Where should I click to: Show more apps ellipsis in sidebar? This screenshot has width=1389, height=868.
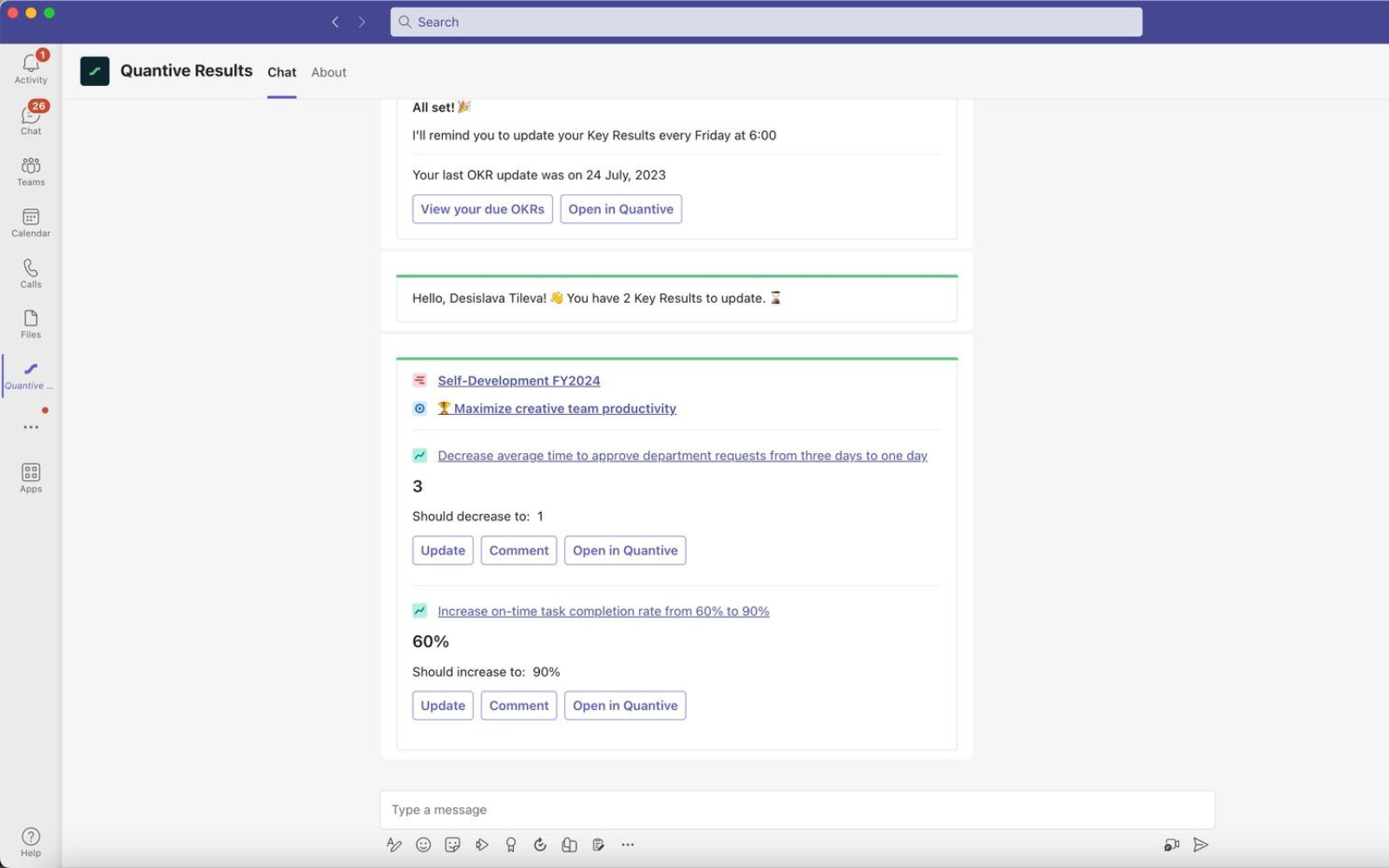[30, 427]
